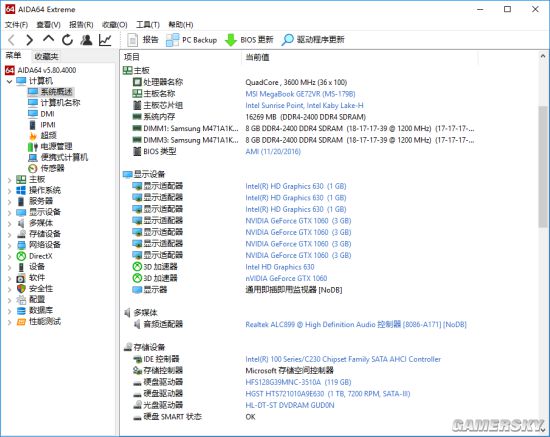Open MSI MegaBook GE72VR motherboard link

pos(300,94)
